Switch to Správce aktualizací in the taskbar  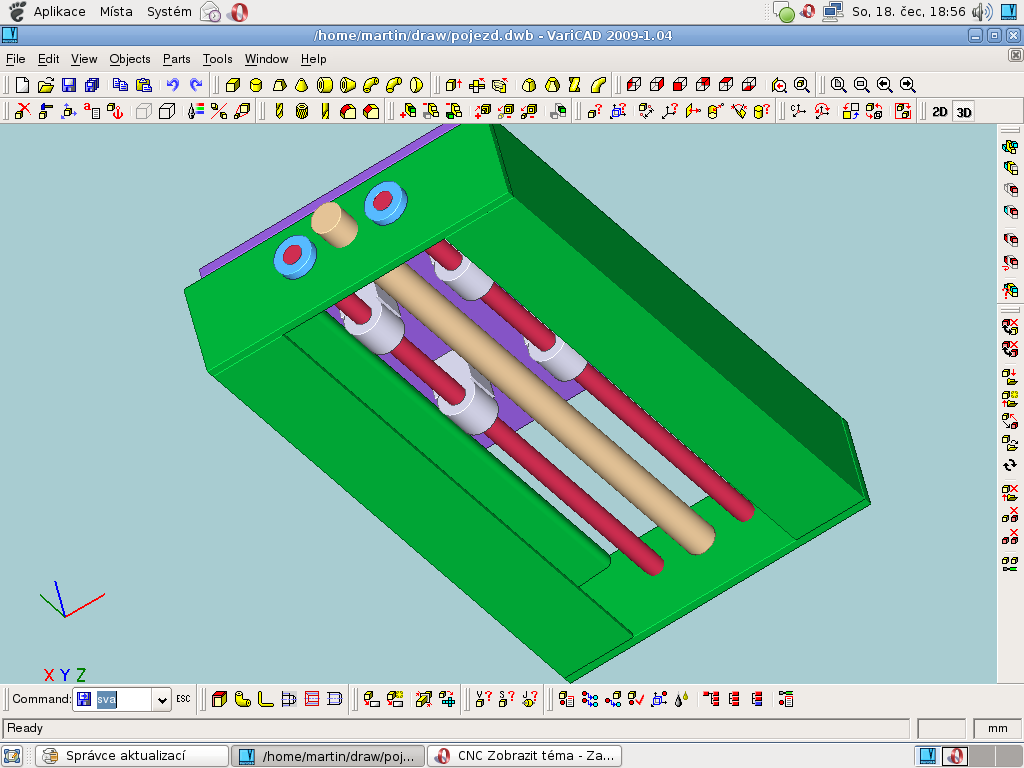coord(130,756)
